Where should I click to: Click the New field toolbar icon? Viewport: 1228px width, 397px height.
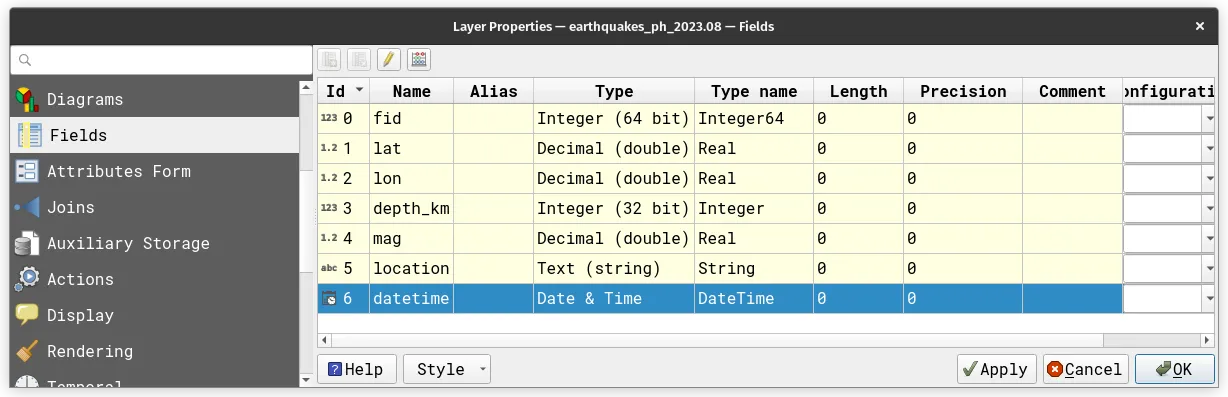point(330,59)
